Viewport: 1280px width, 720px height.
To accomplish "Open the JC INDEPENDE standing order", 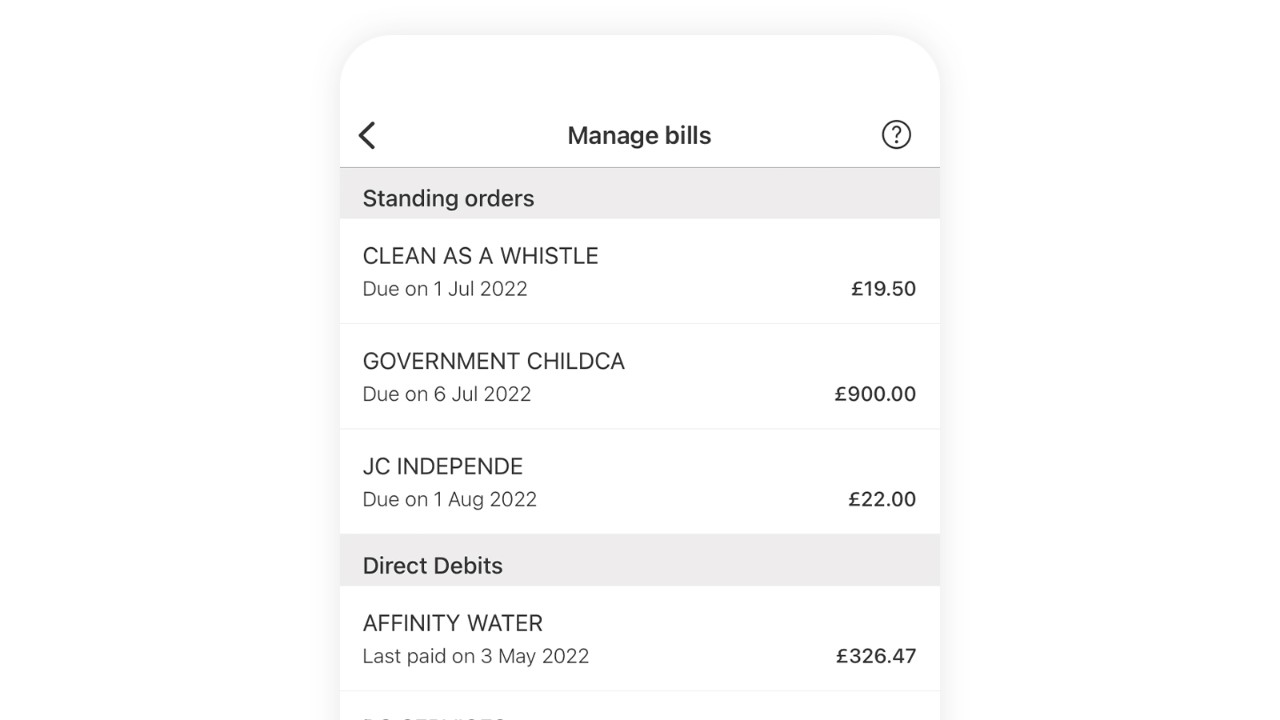I will point(640,482).
